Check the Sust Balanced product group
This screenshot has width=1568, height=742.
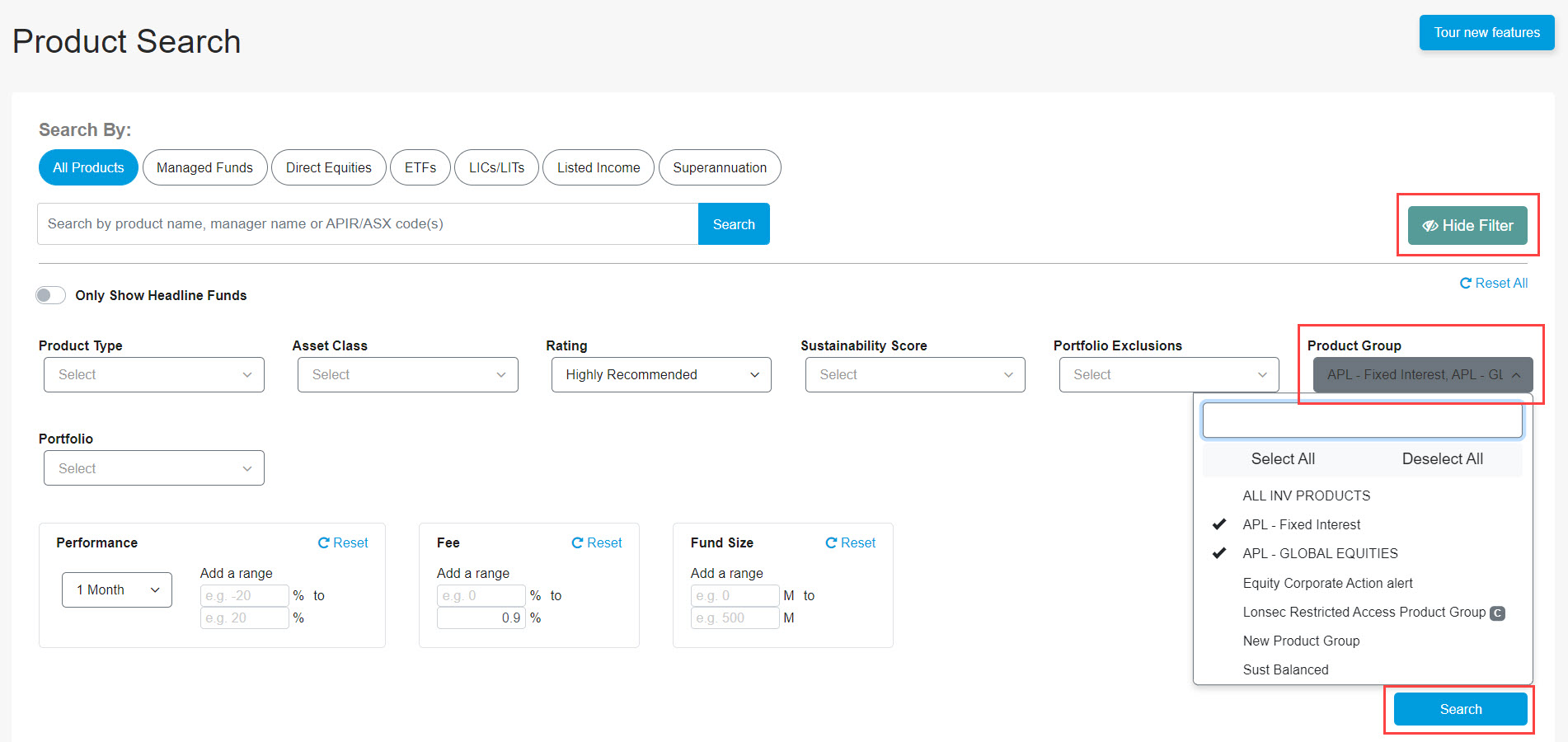tap(1285, 669)
